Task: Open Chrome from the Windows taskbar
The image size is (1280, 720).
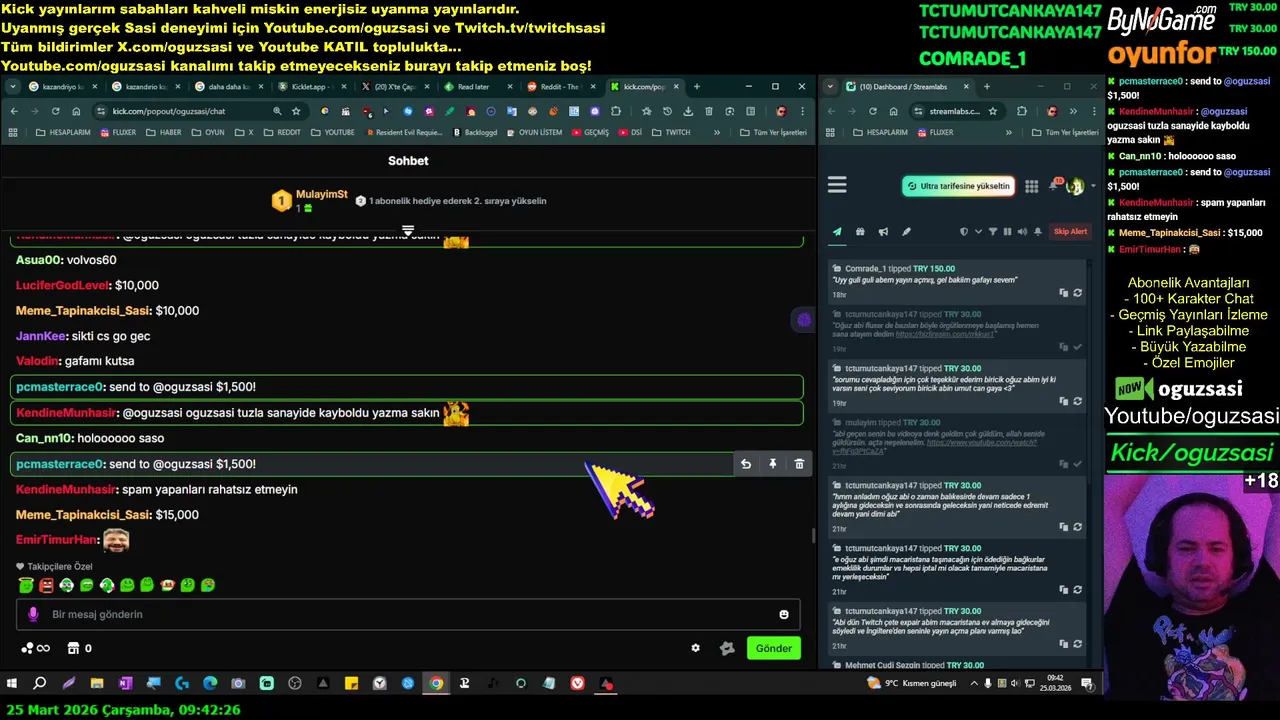Action: click(x=436, y=684)
